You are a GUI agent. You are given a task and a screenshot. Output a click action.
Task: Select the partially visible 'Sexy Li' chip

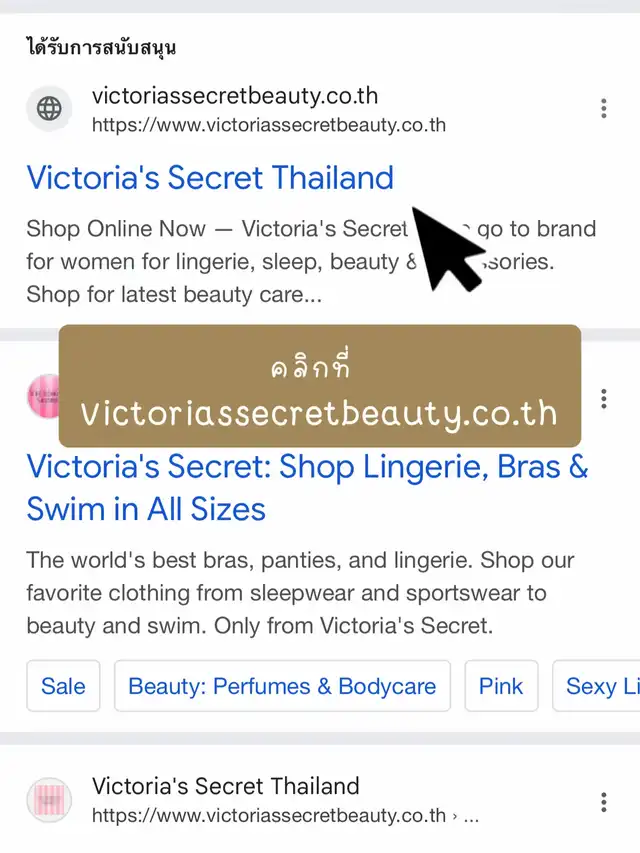click(596, 686)
